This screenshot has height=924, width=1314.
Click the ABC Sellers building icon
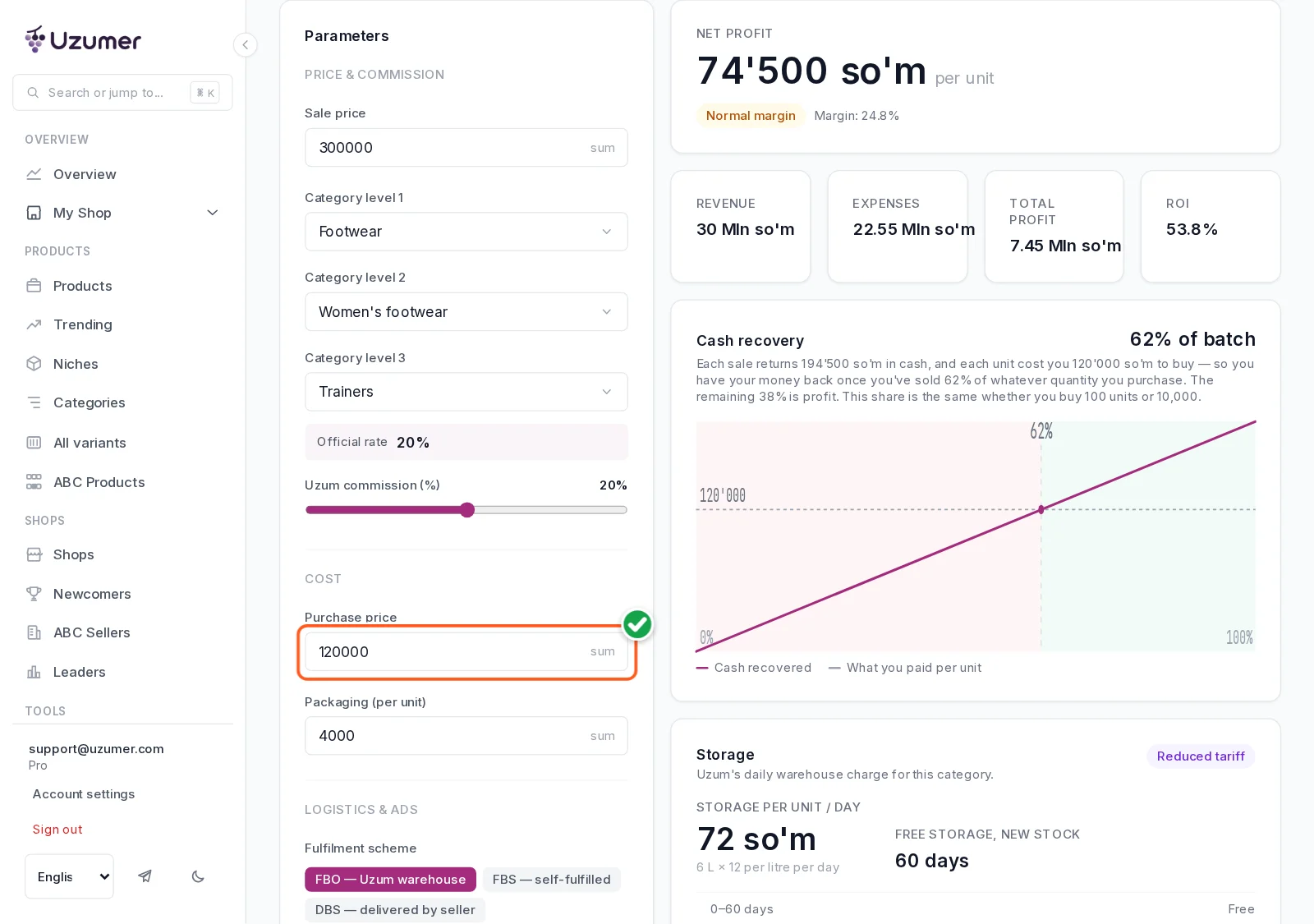[34, 632]
